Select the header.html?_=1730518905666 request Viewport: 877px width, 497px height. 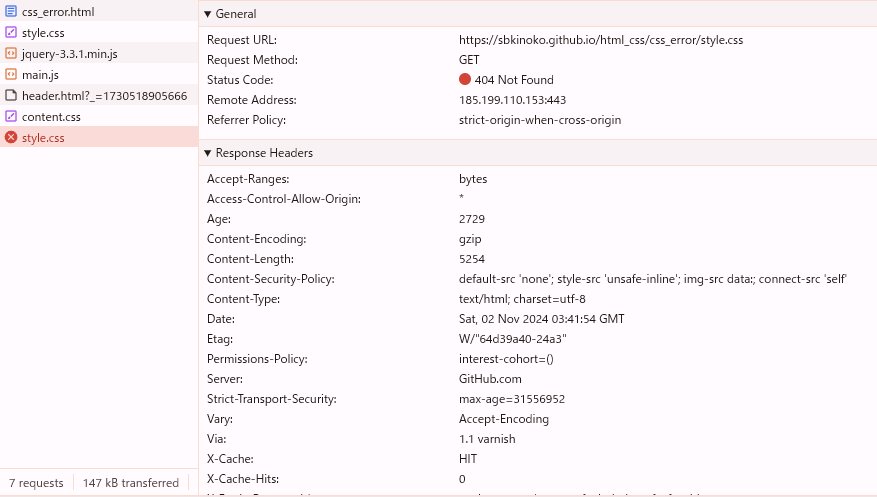tap(99, 96)
